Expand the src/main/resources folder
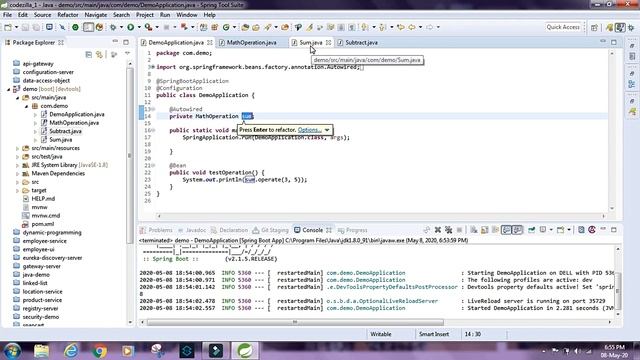The width and height of the screenshot is (640, 360). (18, 148)
